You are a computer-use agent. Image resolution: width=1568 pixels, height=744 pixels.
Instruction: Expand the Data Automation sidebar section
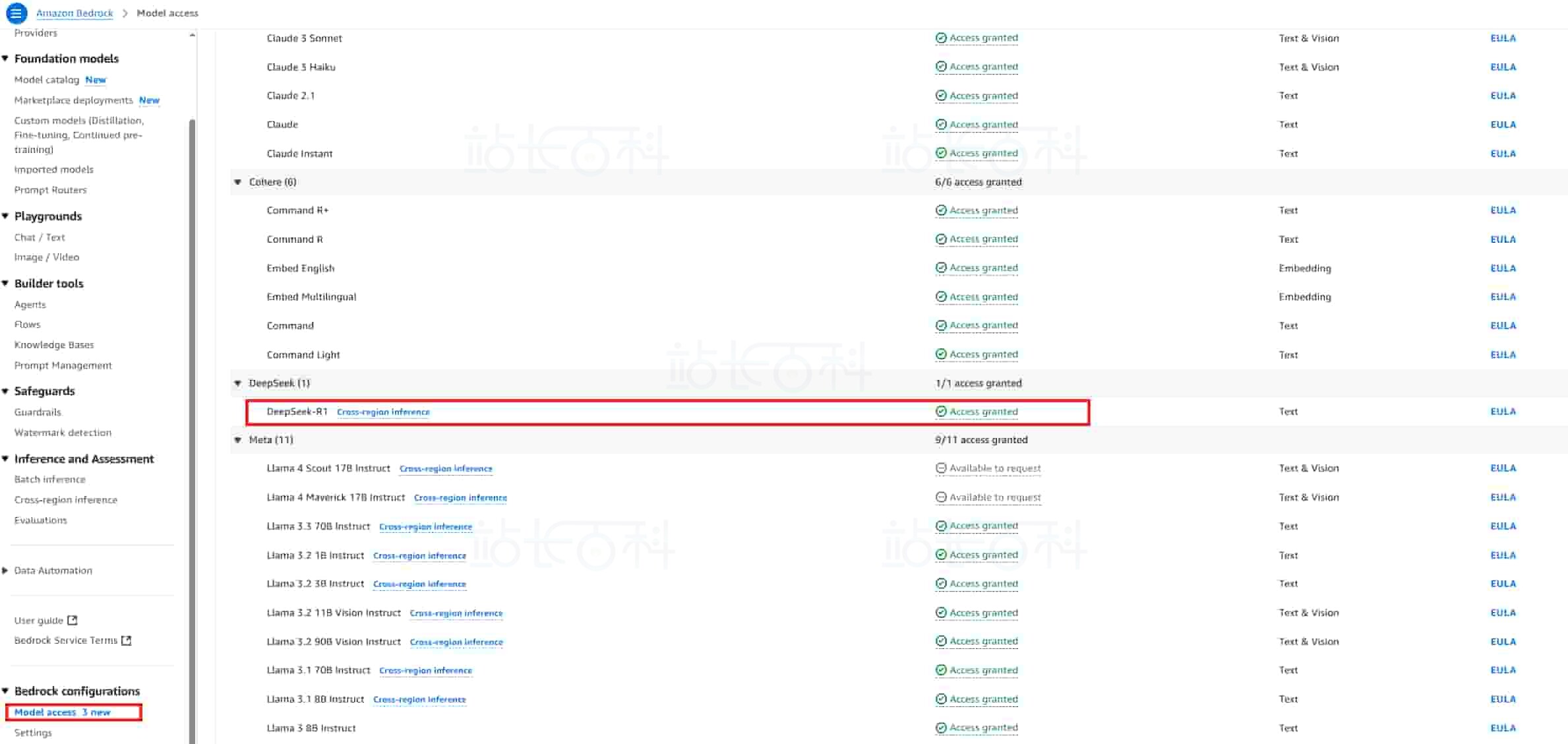click(x=5, y=571)
